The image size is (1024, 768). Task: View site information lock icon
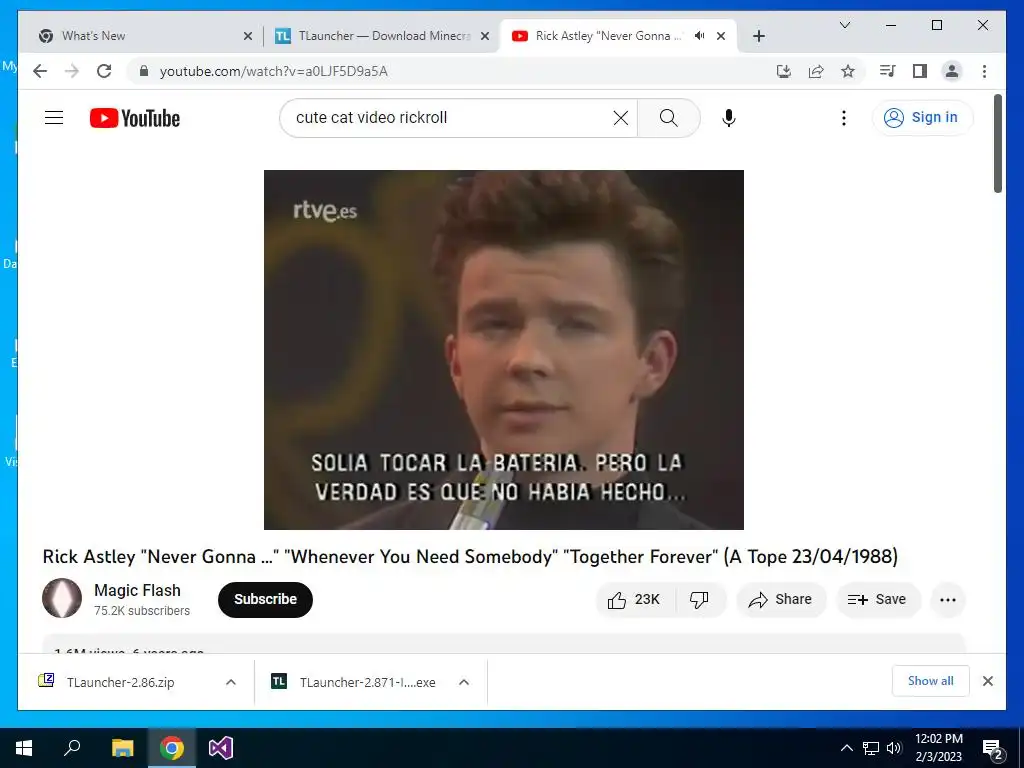[144, 71]
